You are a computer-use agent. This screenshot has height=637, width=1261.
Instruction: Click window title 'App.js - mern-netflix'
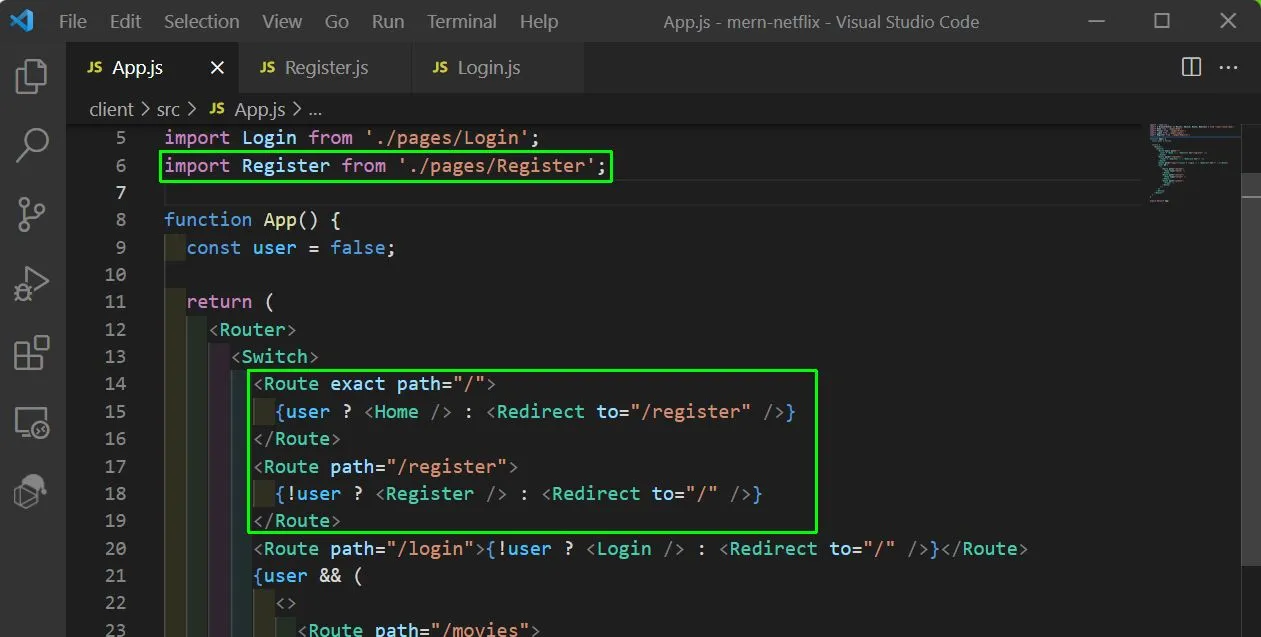click(743, 22)
